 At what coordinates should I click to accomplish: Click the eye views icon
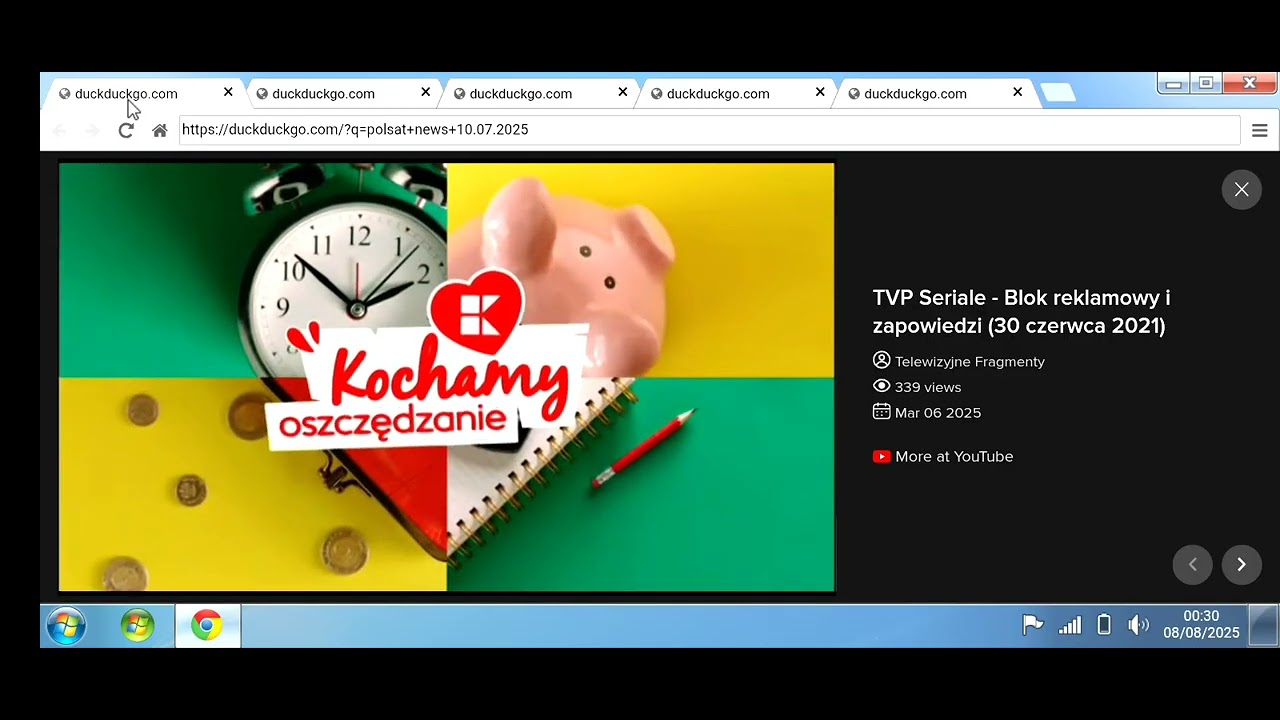coord(881,386)
